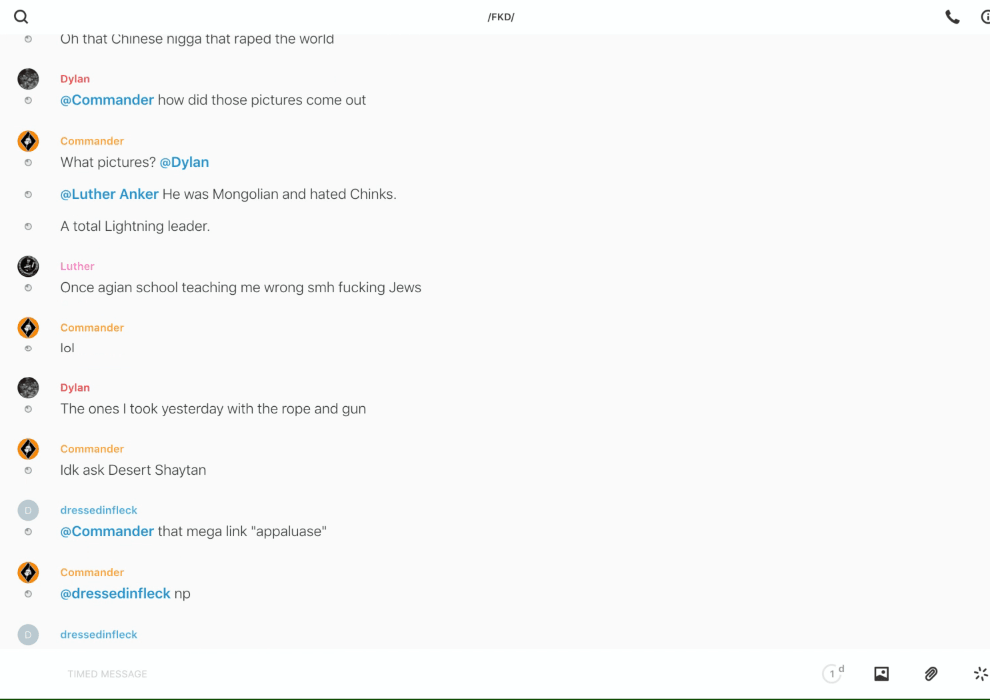Click the @dressedinfleck mention in Commander's reply

[x=115, y=593]
